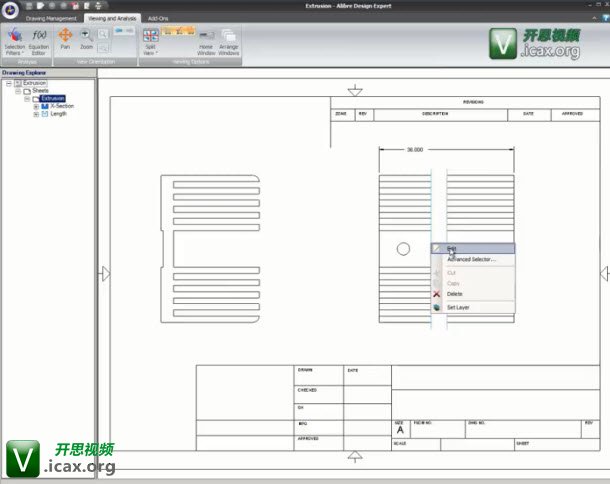Choose Set Layer in context menu
Screen dimensions: 610x484
click(x=458, y=307)
